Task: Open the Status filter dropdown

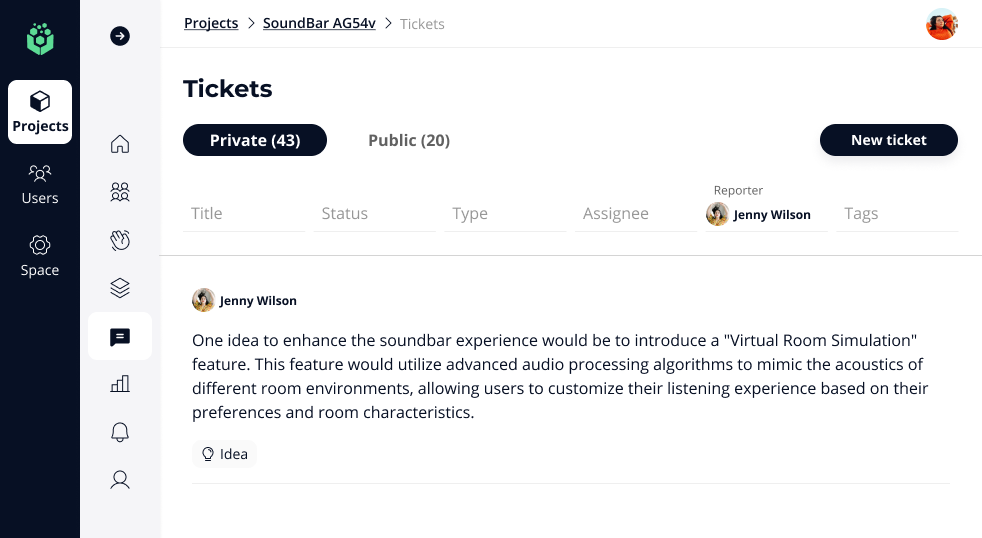Action: click(374, 214)
